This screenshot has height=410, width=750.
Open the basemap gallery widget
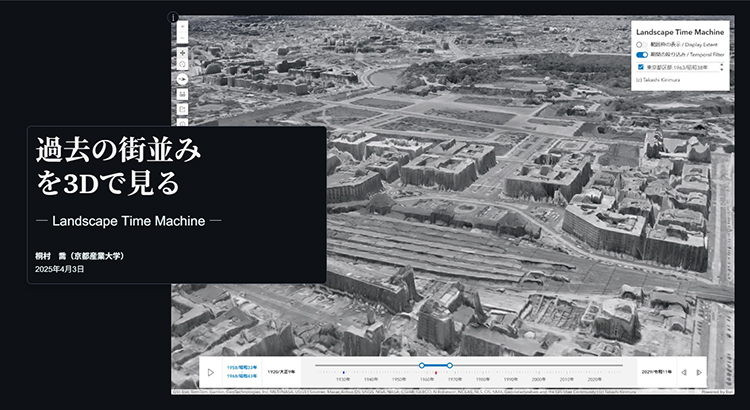[x=182, y=94]
